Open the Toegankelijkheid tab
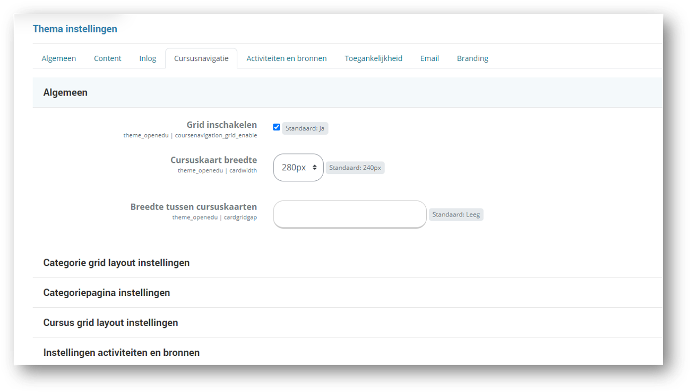690x392 pixels. 373,59
